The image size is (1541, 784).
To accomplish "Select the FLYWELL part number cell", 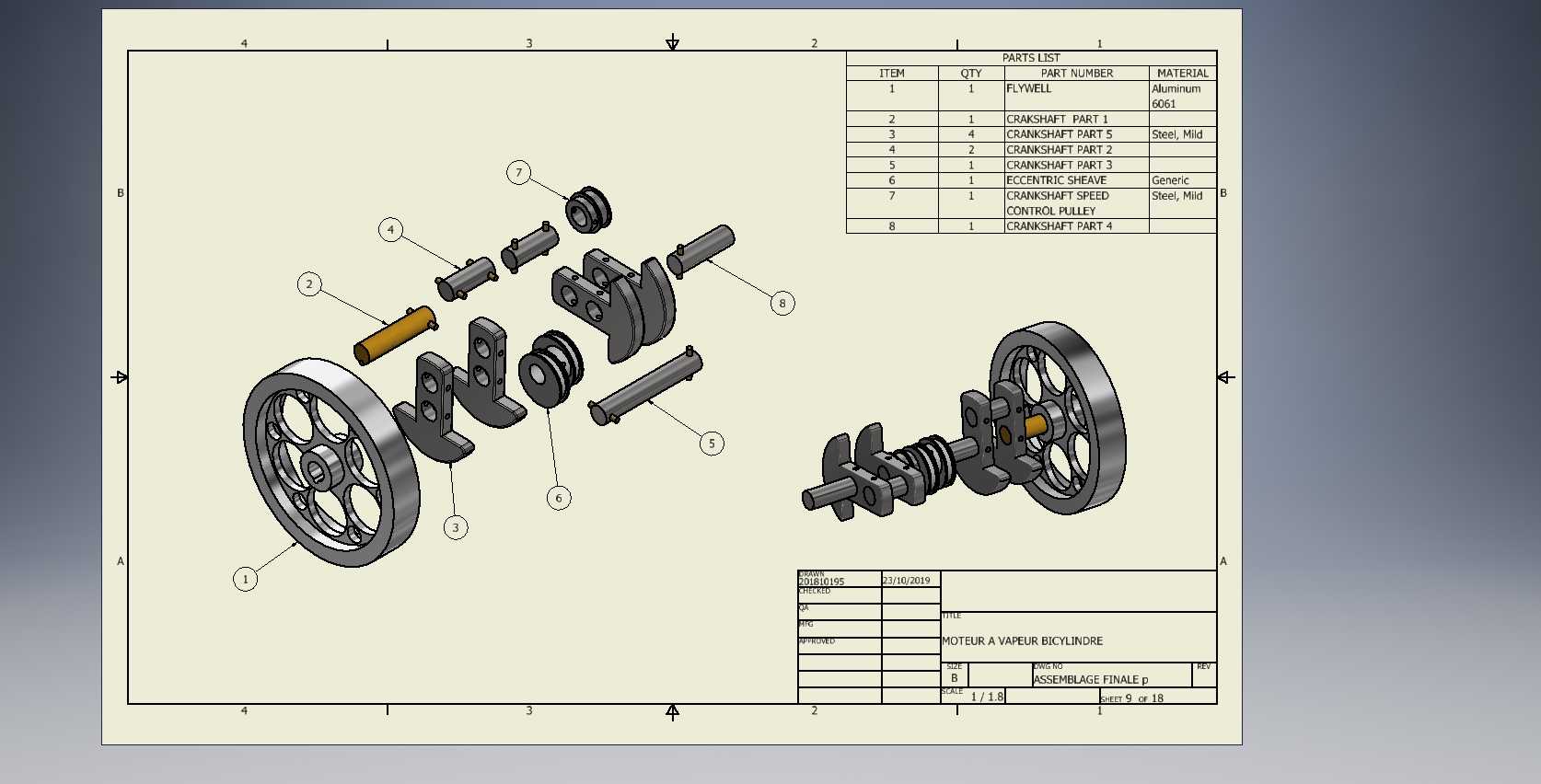I will (x=1077, y=97).
